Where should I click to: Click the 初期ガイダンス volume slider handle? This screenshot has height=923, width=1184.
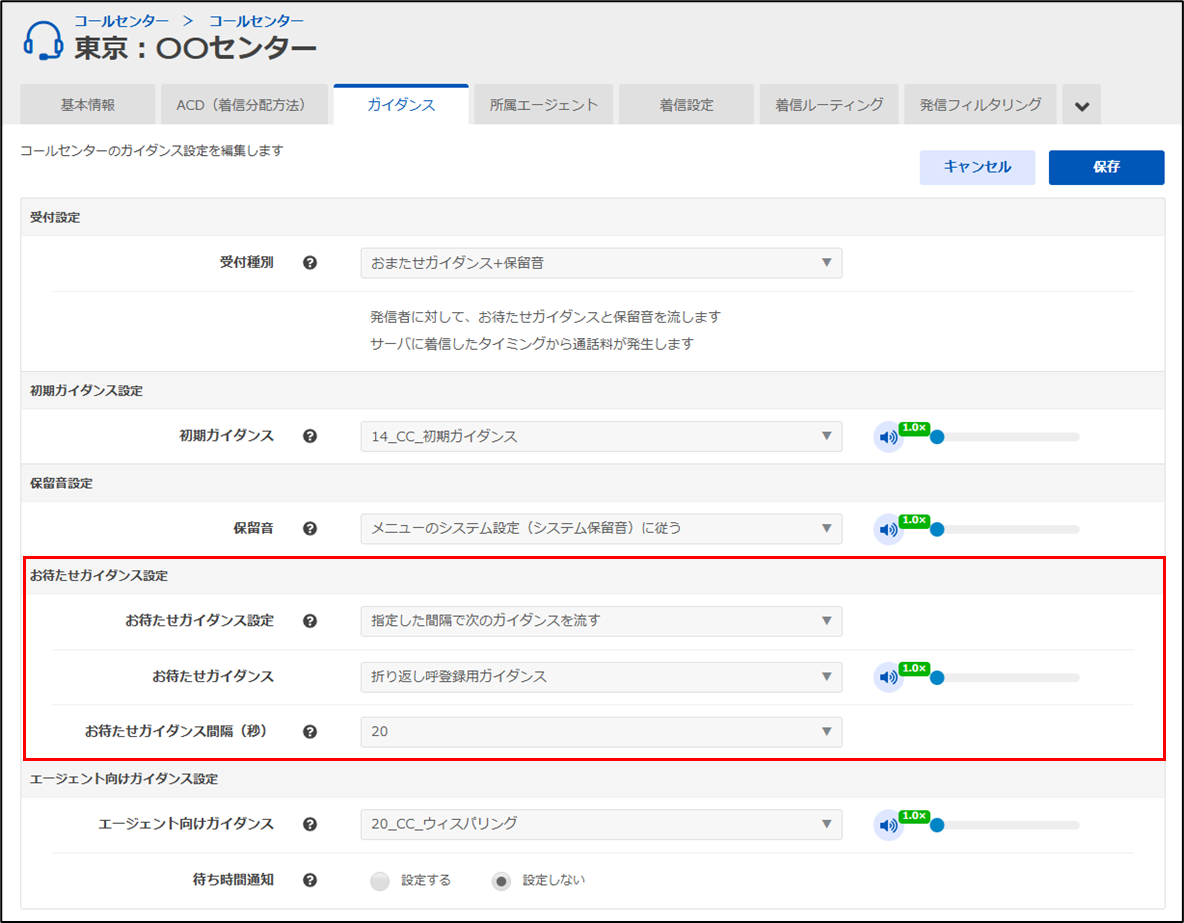coord(937,437)
